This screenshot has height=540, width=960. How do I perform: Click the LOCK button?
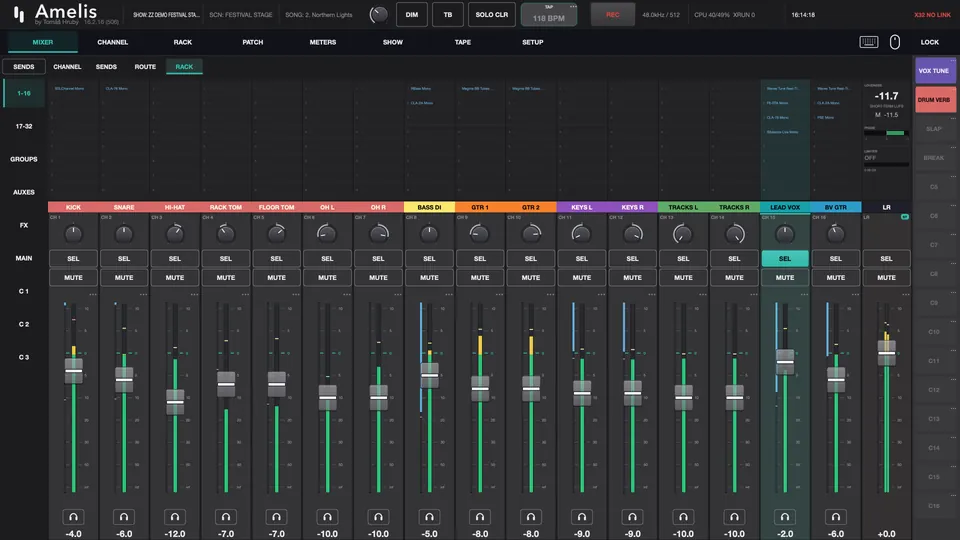929,42
